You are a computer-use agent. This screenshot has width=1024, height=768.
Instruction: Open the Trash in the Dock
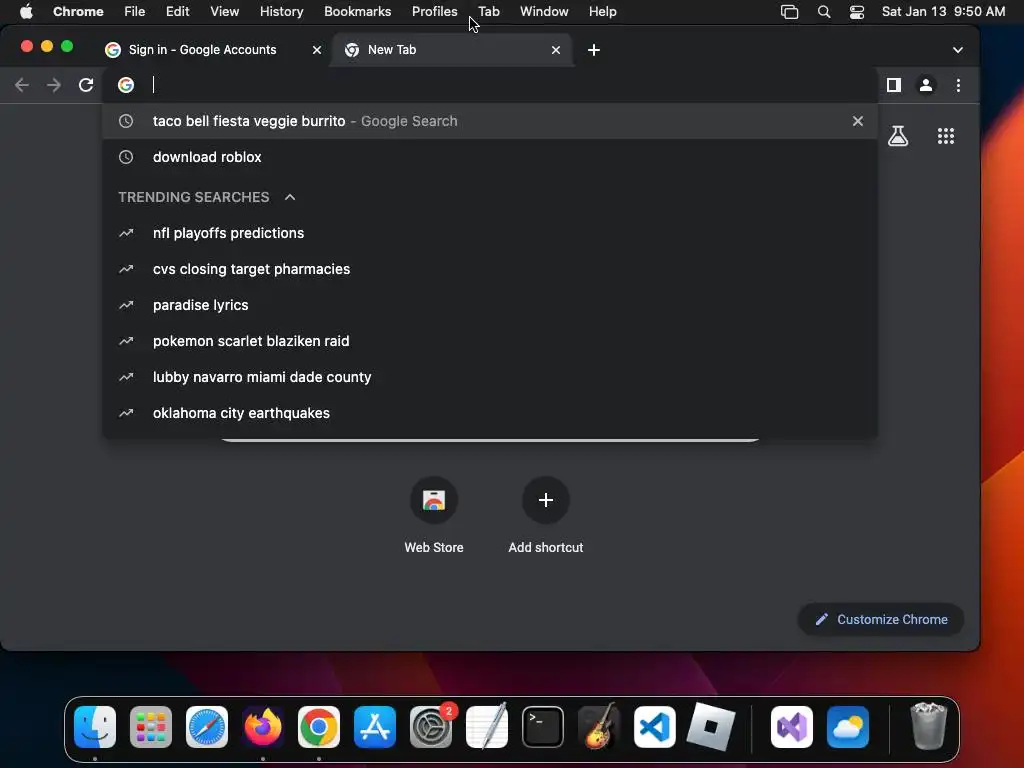pos(929,726)
